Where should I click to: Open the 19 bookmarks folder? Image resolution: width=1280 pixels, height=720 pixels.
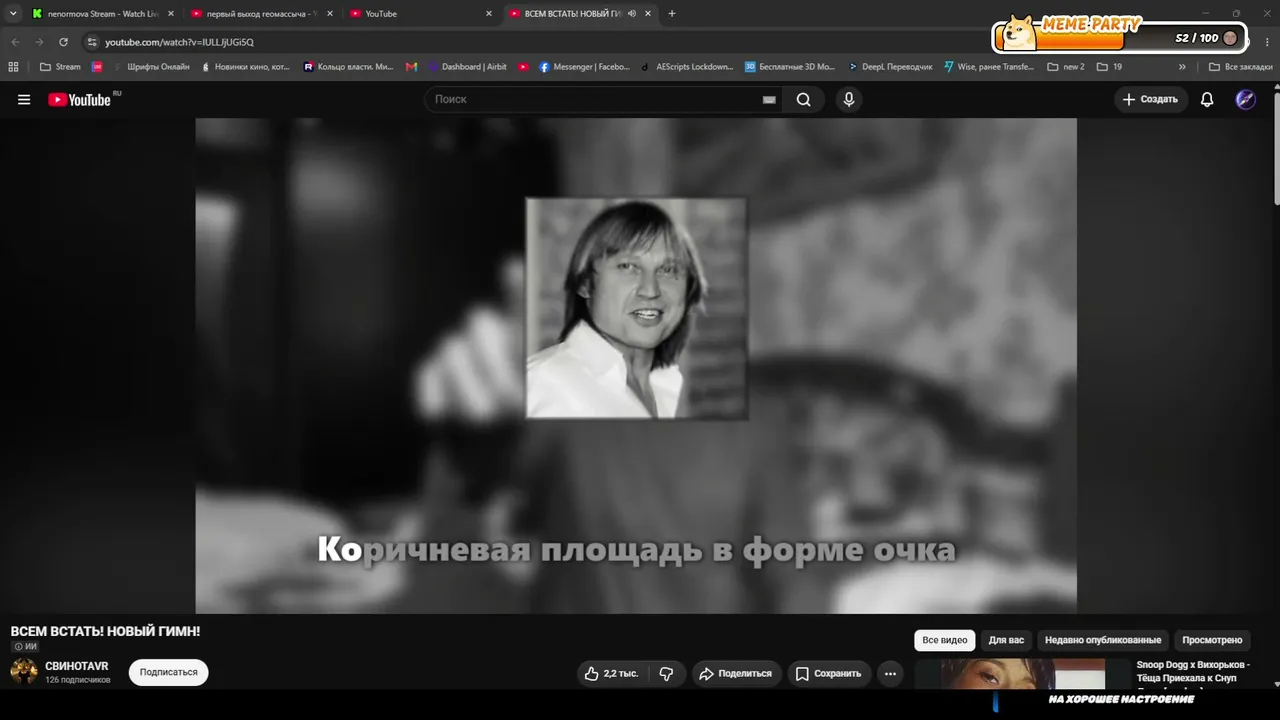(1109, 67)
